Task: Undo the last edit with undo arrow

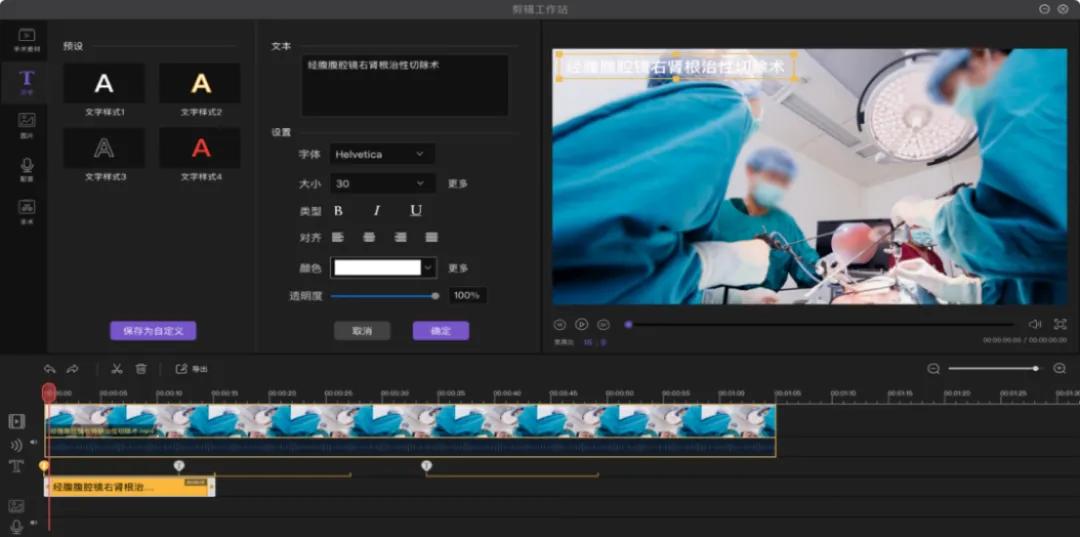Action: click(50, 369)
